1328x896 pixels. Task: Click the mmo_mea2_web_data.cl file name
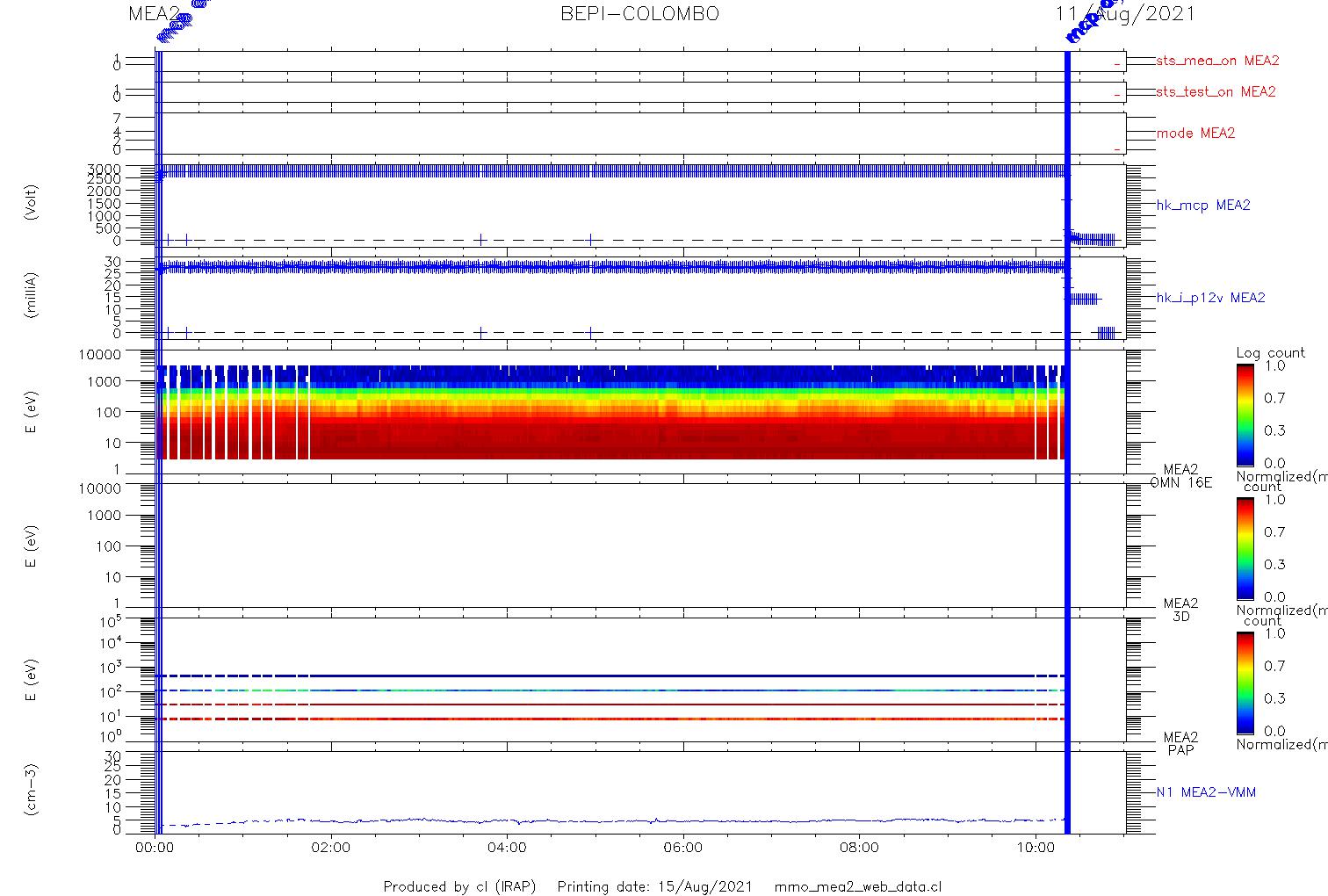[858, 886]
